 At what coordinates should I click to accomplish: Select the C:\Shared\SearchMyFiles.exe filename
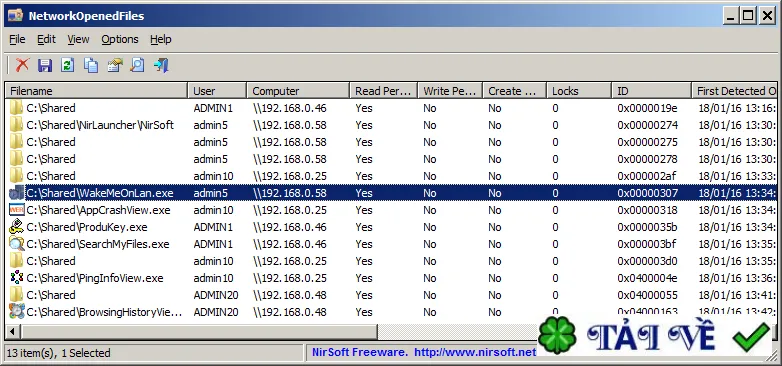click(x=98, y=244)
